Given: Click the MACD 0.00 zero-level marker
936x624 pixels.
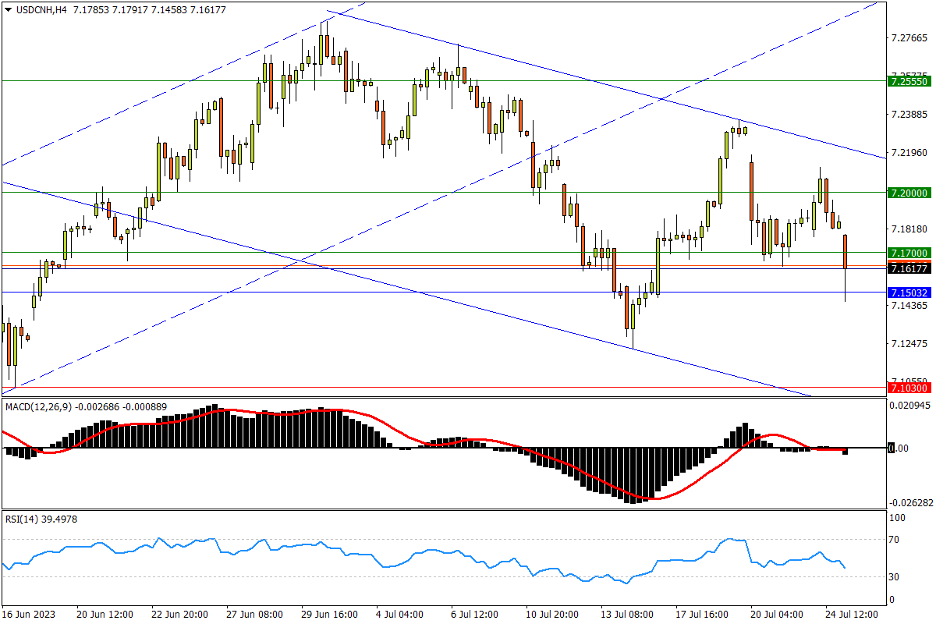Looking at the screenshot, I should 899,448.
